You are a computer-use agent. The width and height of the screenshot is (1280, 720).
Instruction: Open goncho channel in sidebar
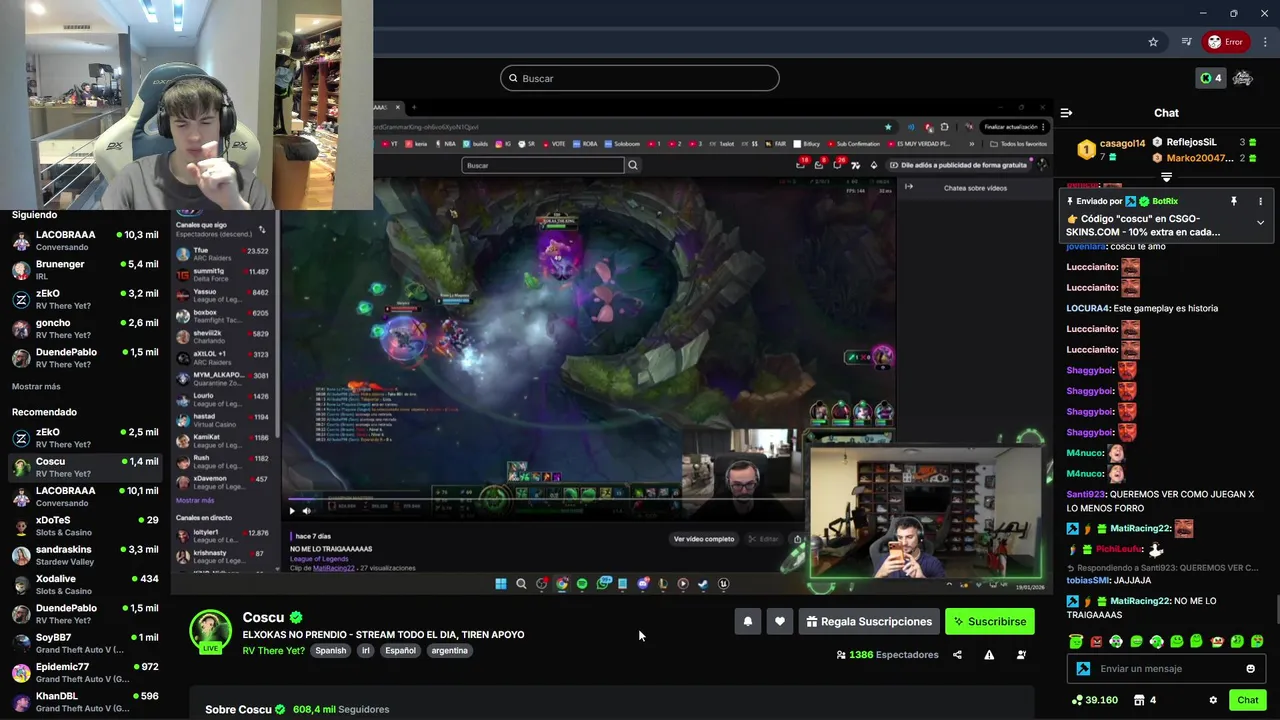pos(85,328)
